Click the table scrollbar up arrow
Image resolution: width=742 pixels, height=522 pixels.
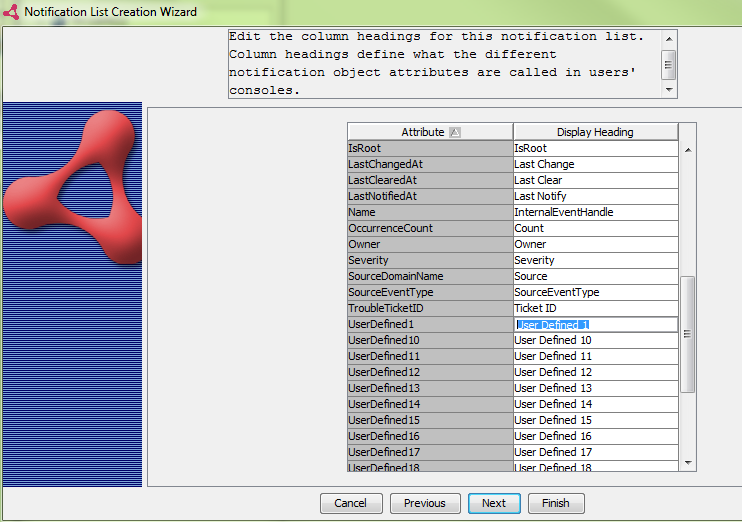tap(688, 150)
